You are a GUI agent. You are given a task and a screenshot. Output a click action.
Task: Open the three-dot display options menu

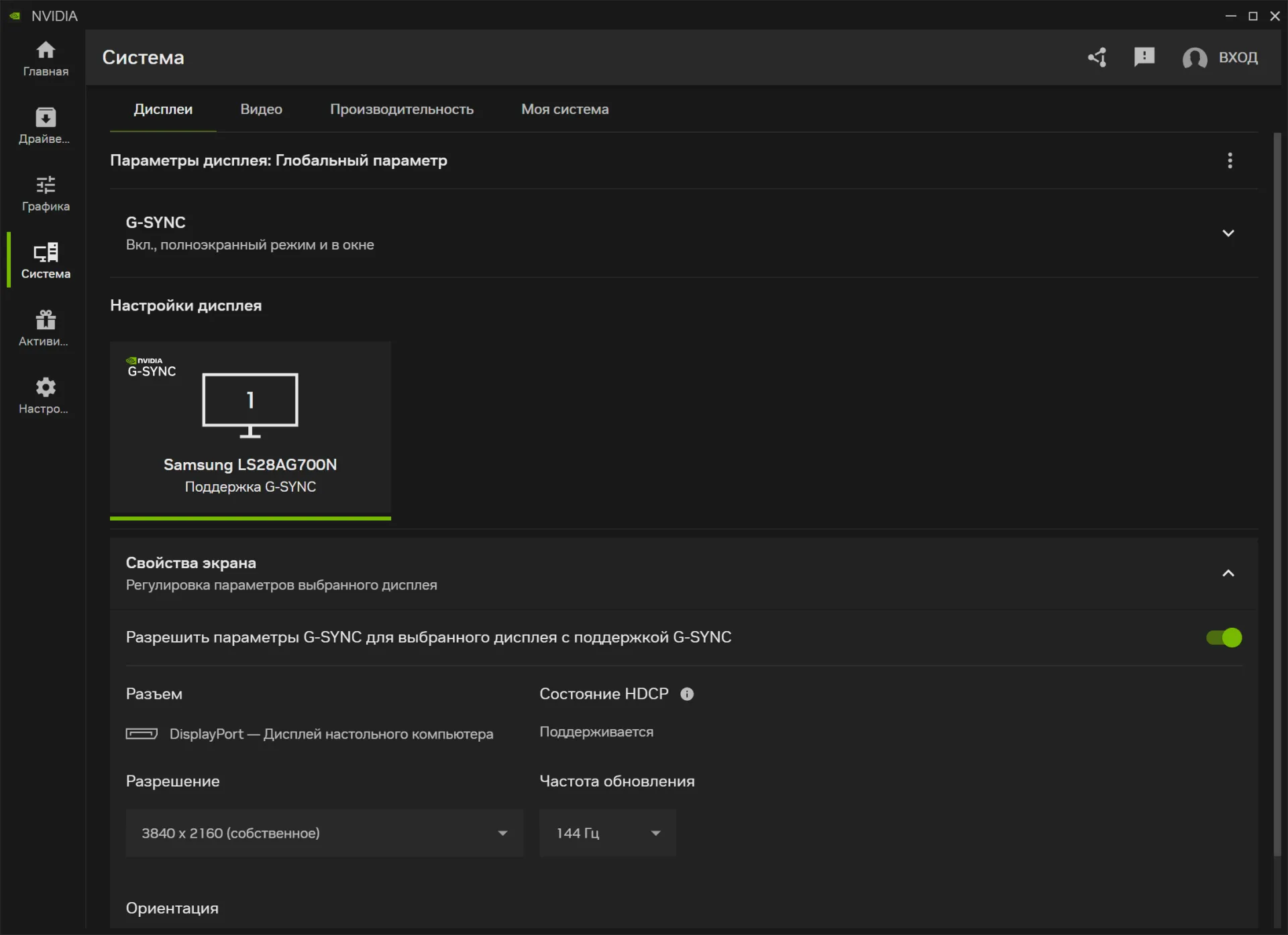[x=1230, y=160]
